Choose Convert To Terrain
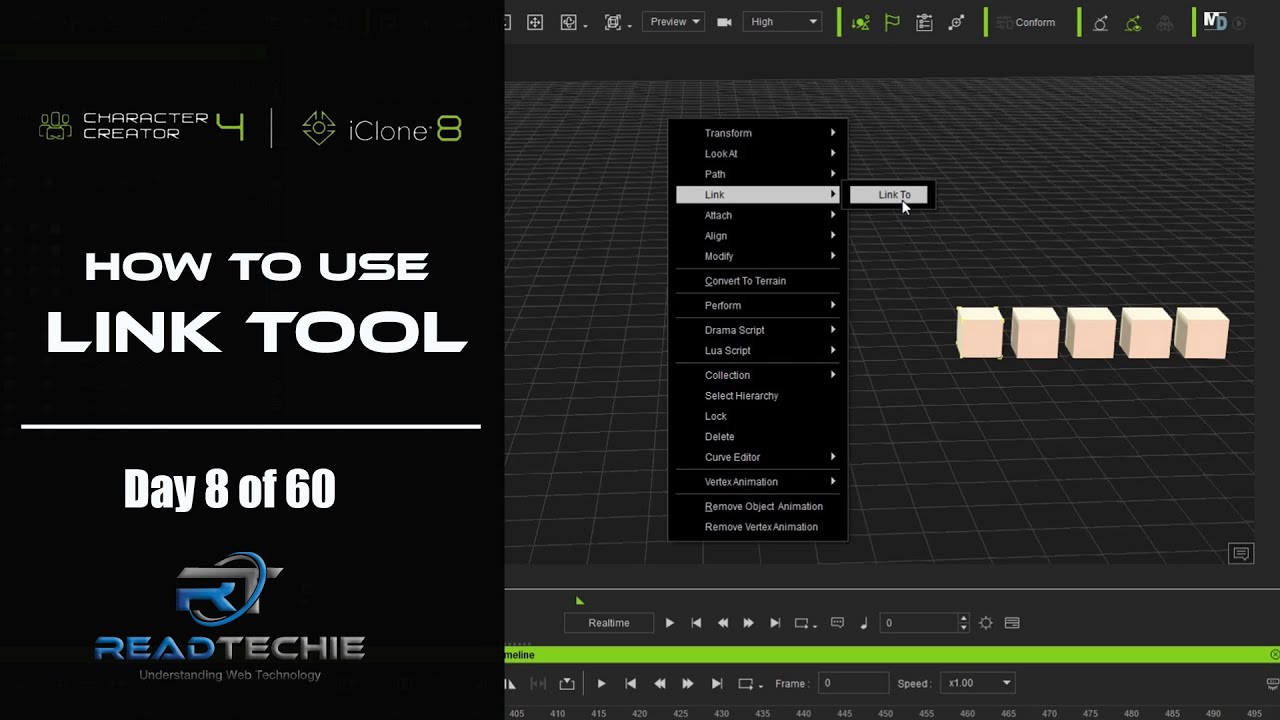The height and width of the screenshot is (720, 1280). click(757, 281)
